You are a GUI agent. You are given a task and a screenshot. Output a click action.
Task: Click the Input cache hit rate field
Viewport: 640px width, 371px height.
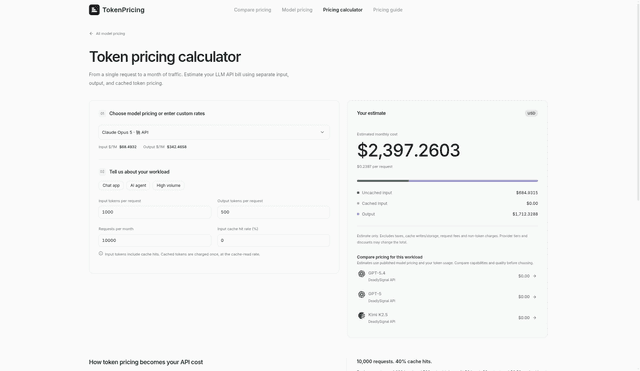(273, 240)
